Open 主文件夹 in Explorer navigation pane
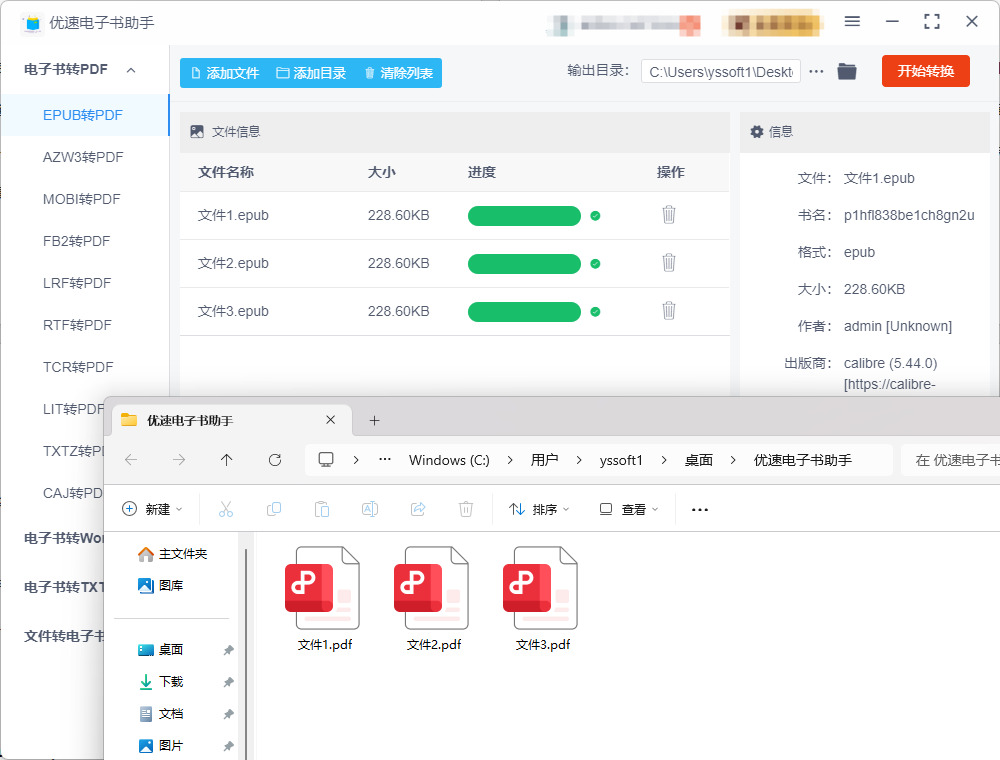 click(172, 553)
